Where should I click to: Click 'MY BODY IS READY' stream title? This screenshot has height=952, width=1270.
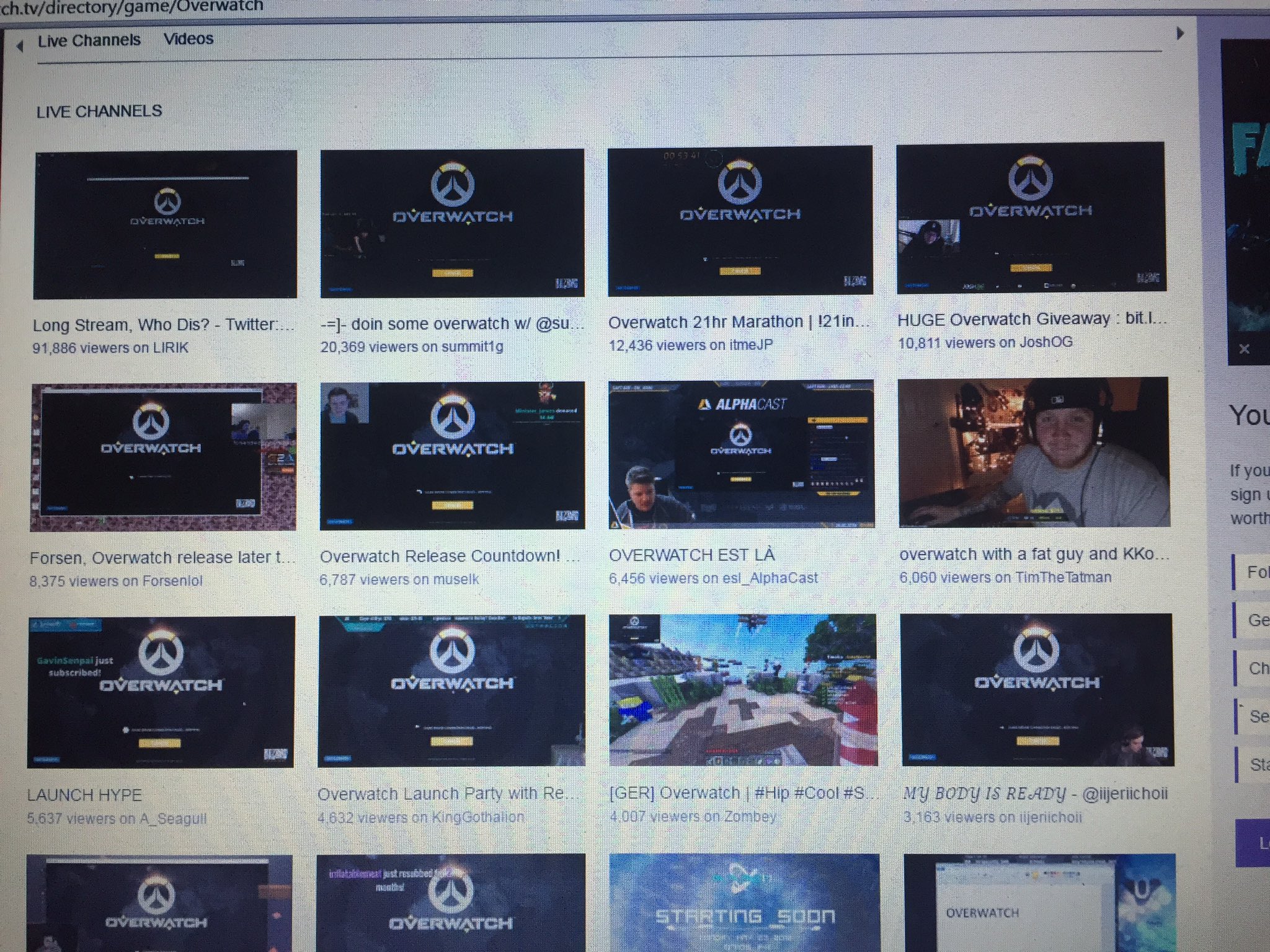[x=1036, y=793]
